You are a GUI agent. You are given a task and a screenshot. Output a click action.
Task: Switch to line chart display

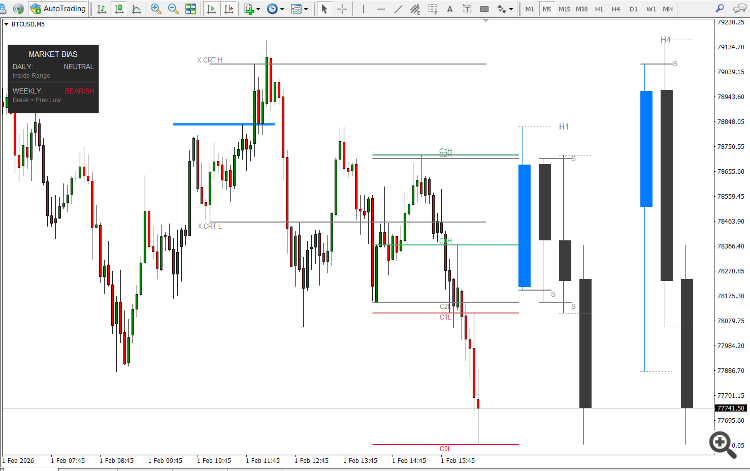136,9
